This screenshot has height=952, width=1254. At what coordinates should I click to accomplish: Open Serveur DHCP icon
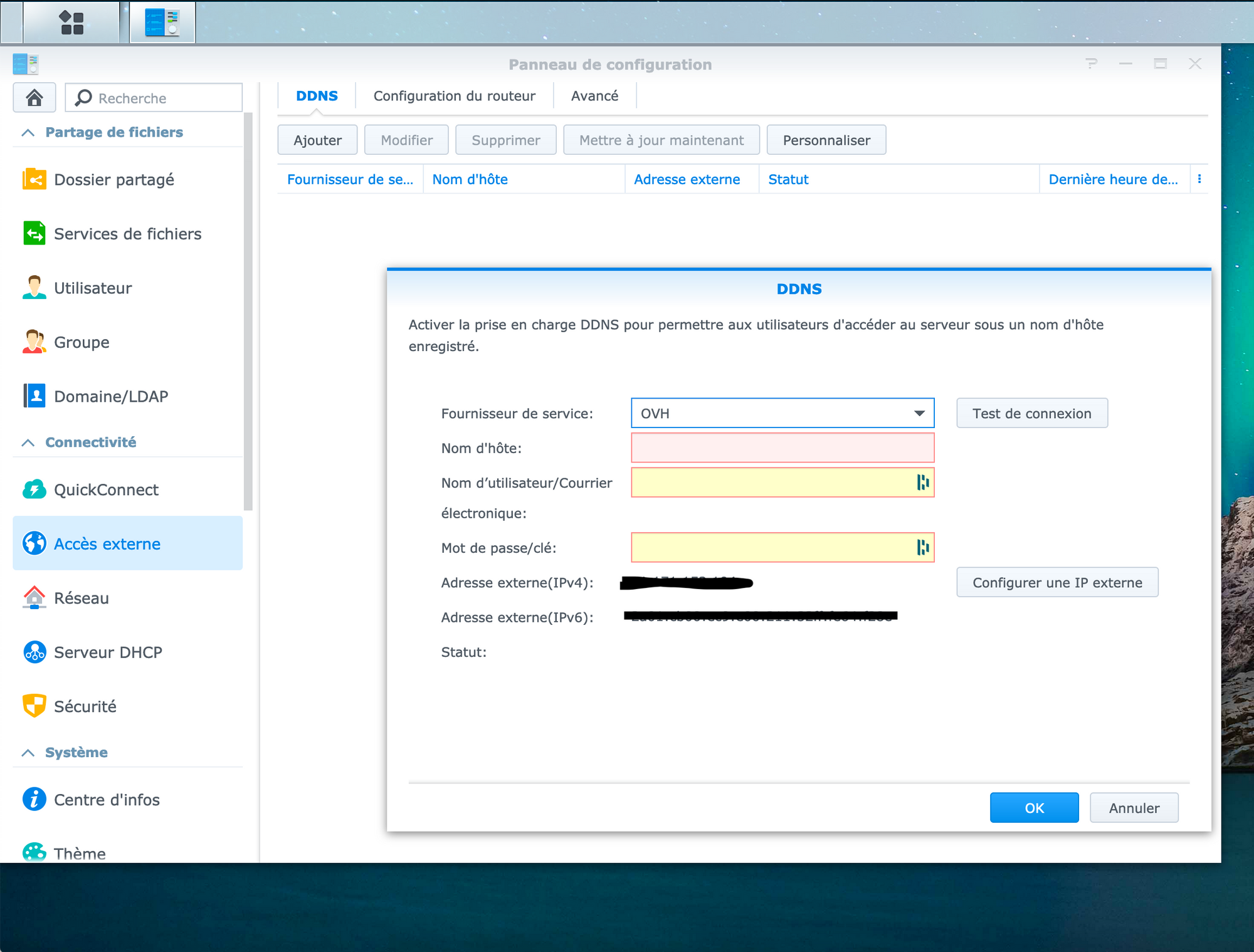[x=34, y=652]
